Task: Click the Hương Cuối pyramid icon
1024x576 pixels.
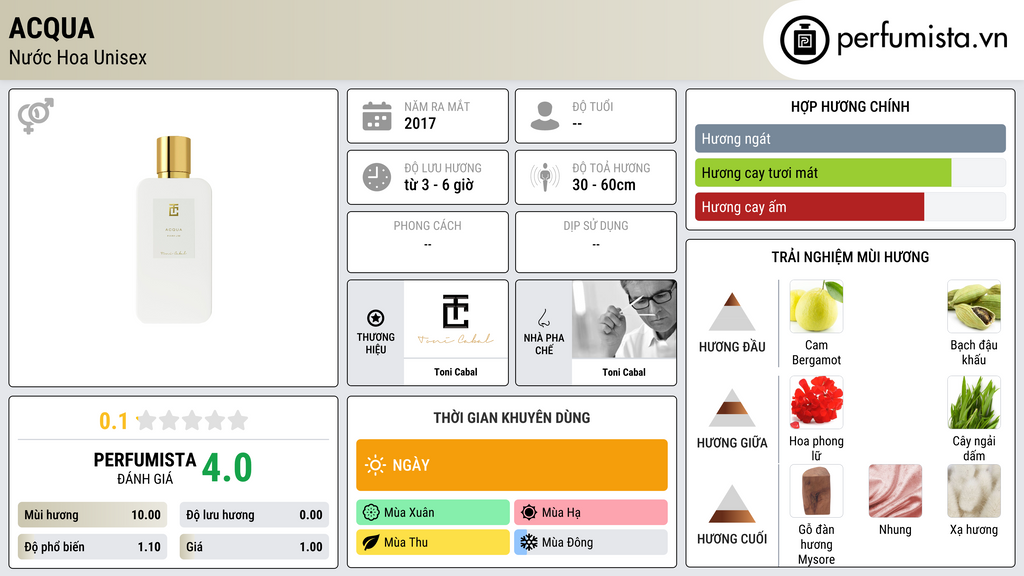Action: tap(732, 504)
